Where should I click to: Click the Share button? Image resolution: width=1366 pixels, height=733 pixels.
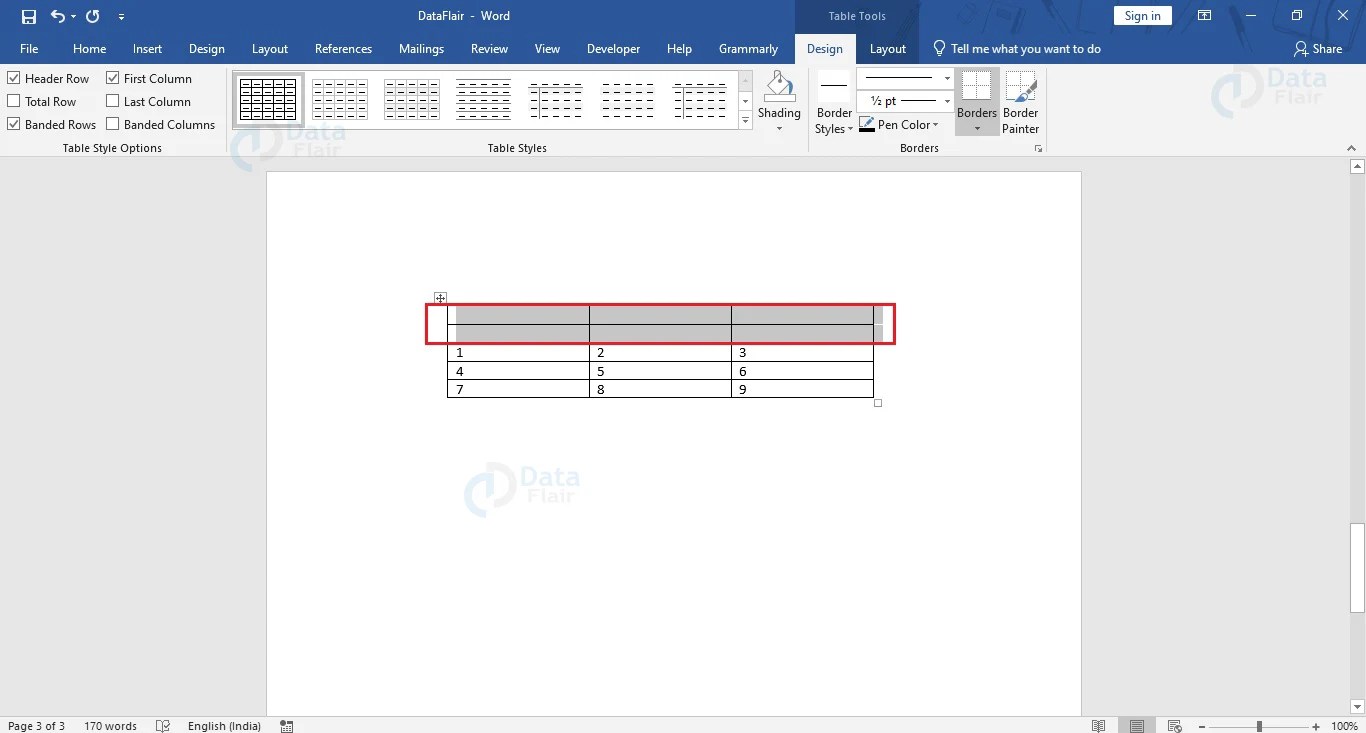coord(1319,48)
